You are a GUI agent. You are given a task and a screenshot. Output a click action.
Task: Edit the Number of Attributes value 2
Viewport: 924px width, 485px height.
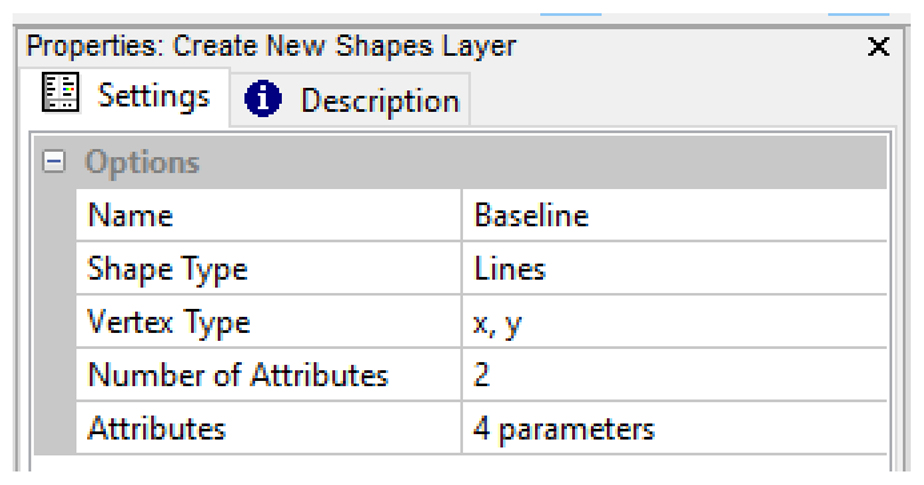(672, 376)
